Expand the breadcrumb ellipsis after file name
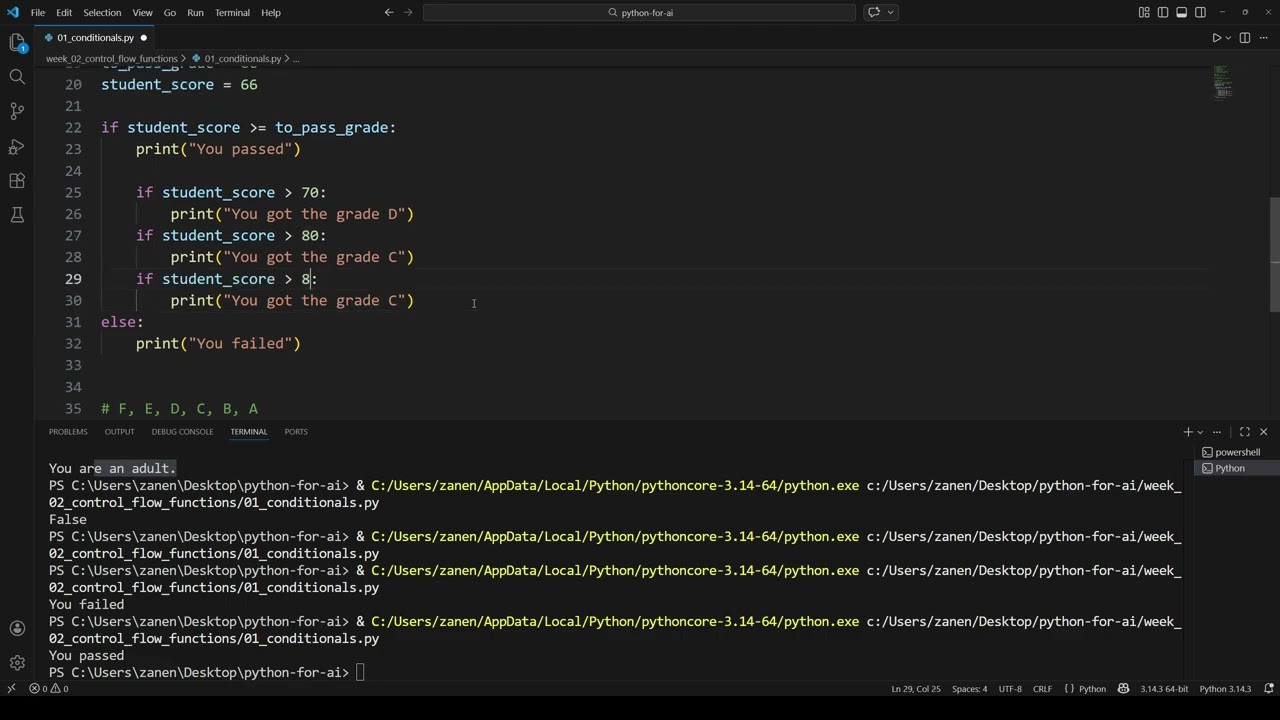The image size is (1280, 720). (x=296, y=59)
